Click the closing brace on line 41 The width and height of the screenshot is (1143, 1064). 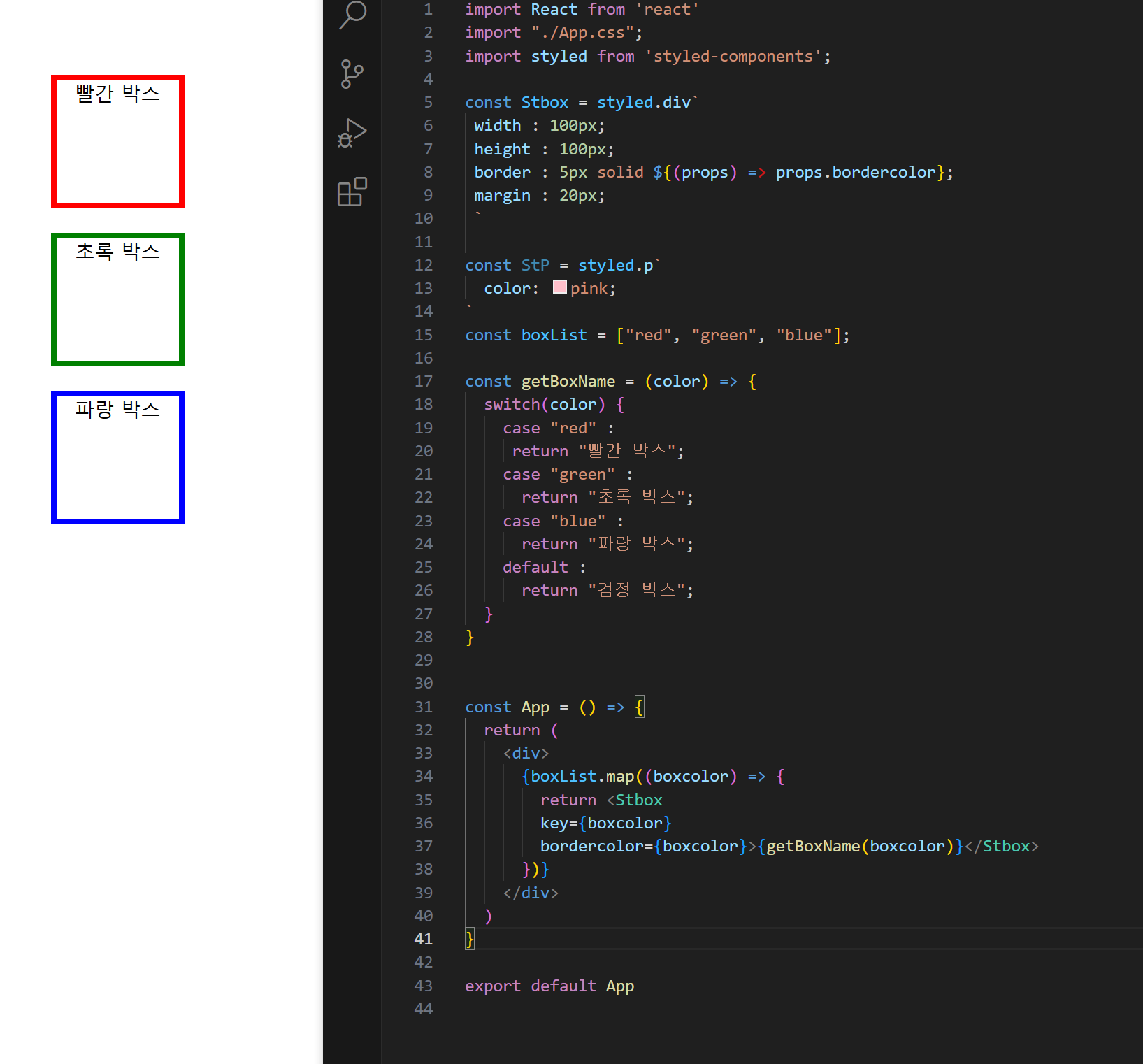(x=469, y=939)
